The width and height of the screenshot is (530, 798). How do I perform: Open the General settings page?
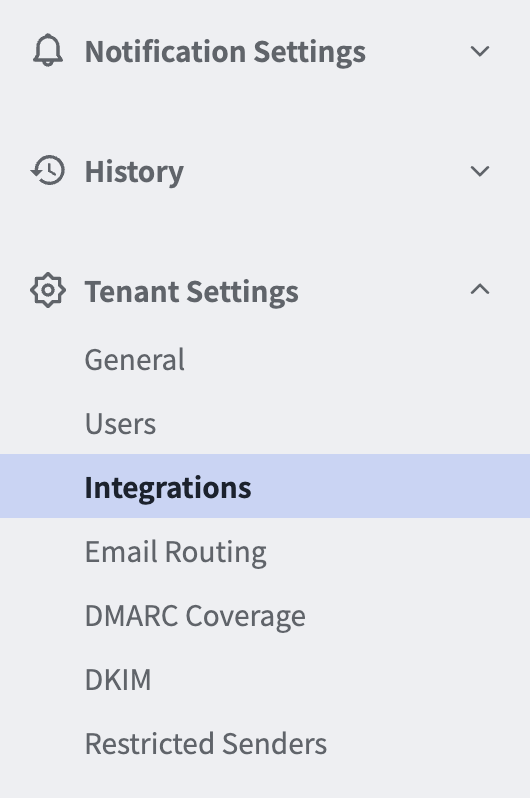click(x=134, y=359)
